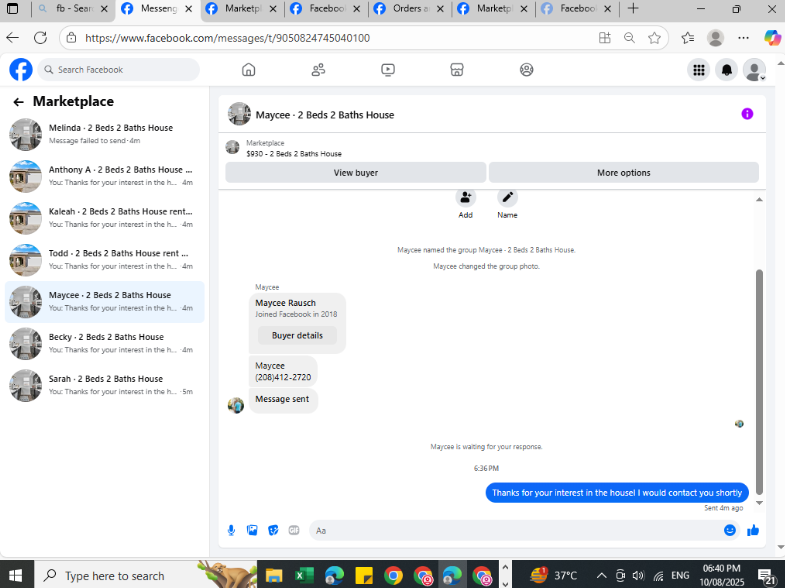Open the Facebook logo home link
This screenshot has width=785, height=588.
click(x=21, y=70)
